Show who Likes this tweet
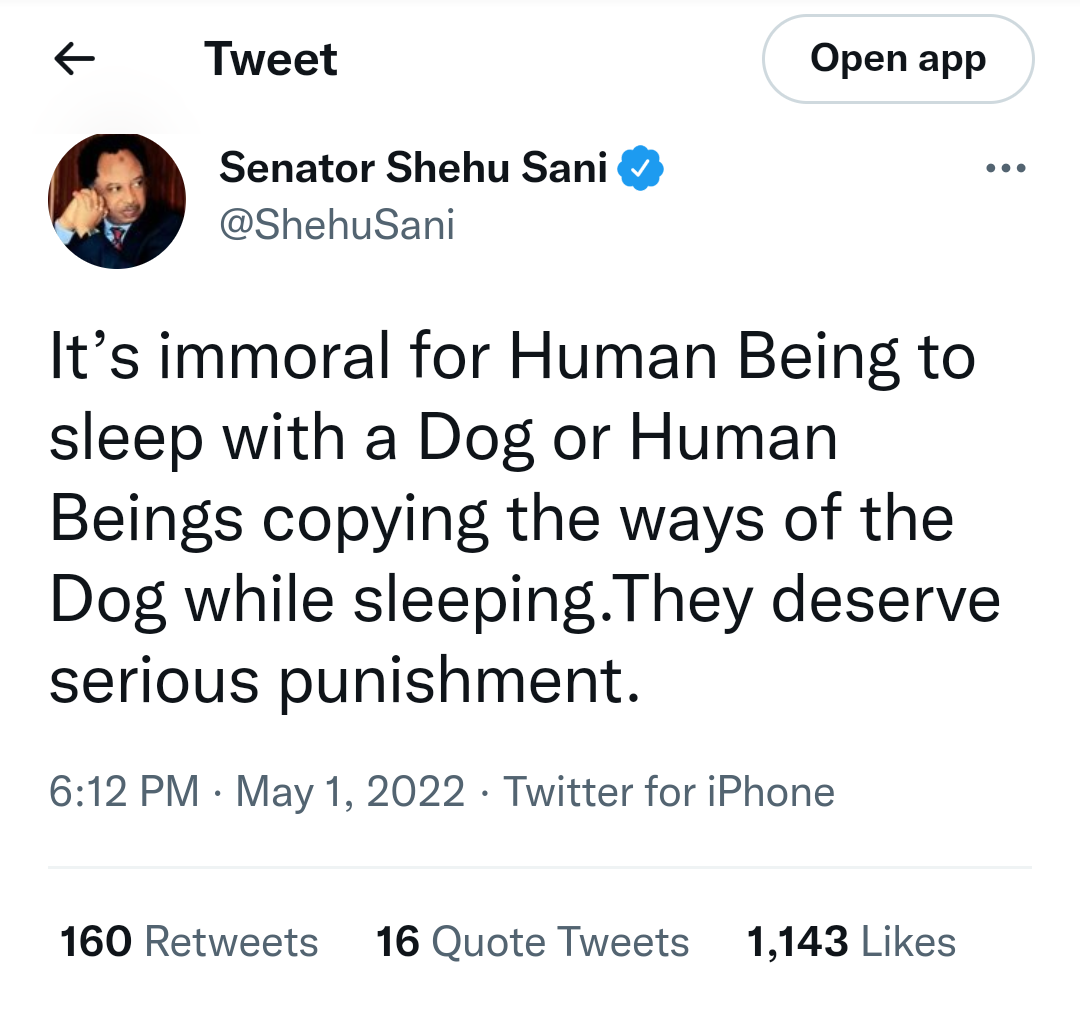This screenshot has height=1010, width=1080. [851, 942]
